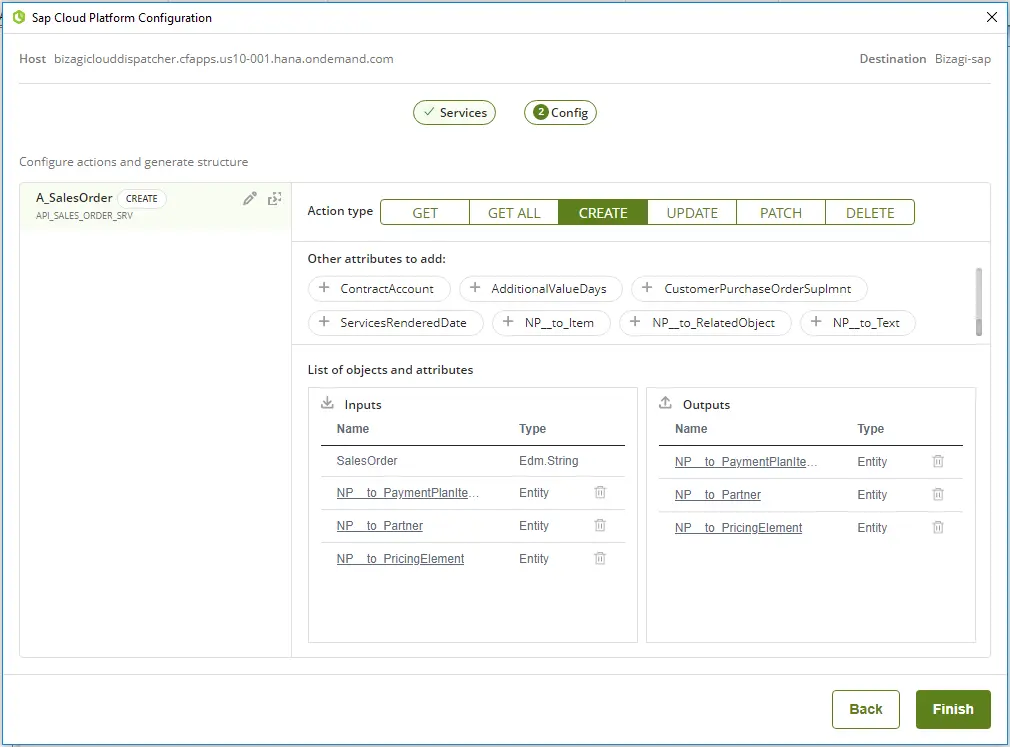Click the expand icon next to A_SalesOrder
1010x747 pixels.
(x=275, y=198)
